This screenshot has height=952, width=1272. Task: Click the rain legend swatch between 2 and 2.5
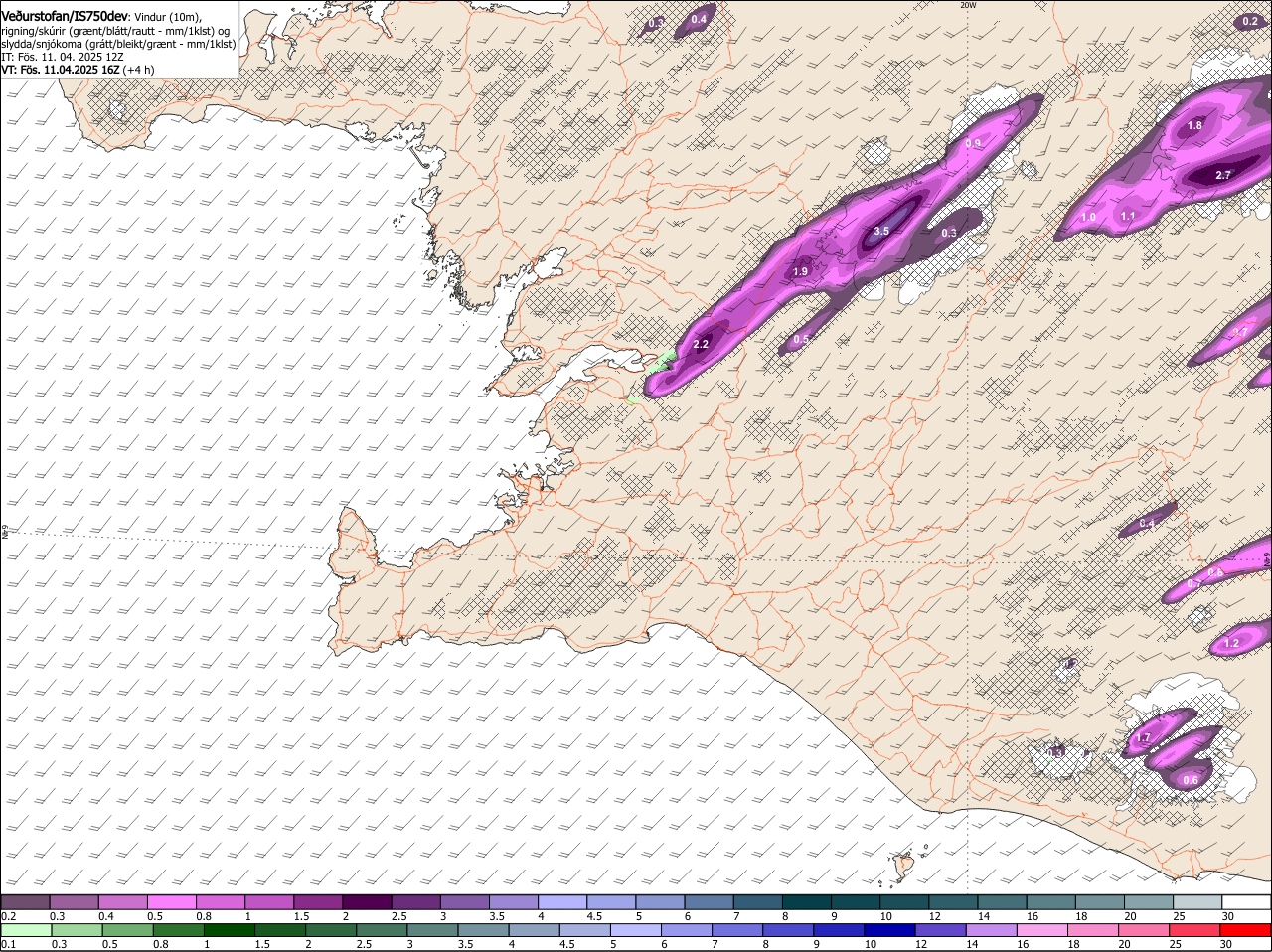(x=330, y=930)
